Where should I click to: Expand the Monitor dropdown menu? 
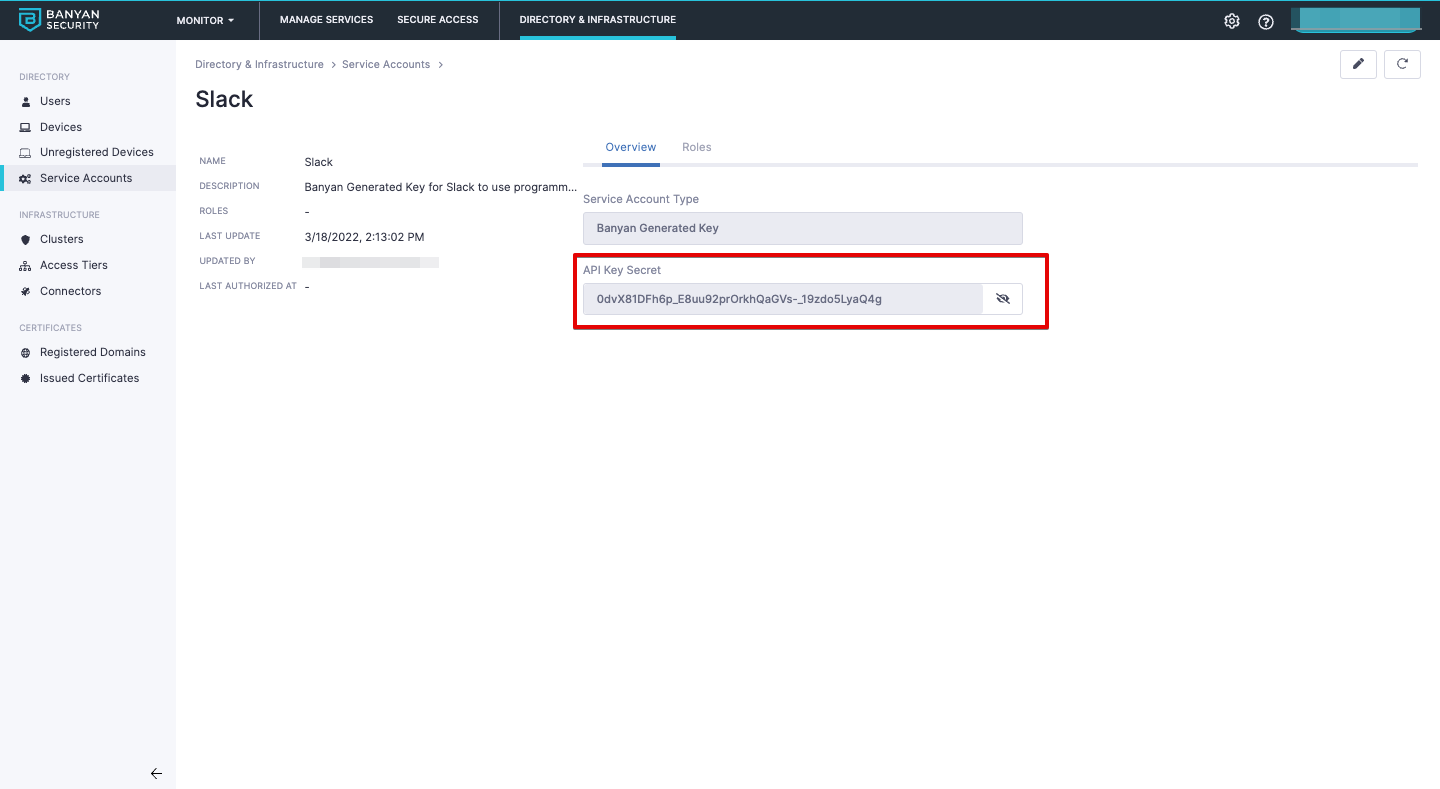click(205, 20)
